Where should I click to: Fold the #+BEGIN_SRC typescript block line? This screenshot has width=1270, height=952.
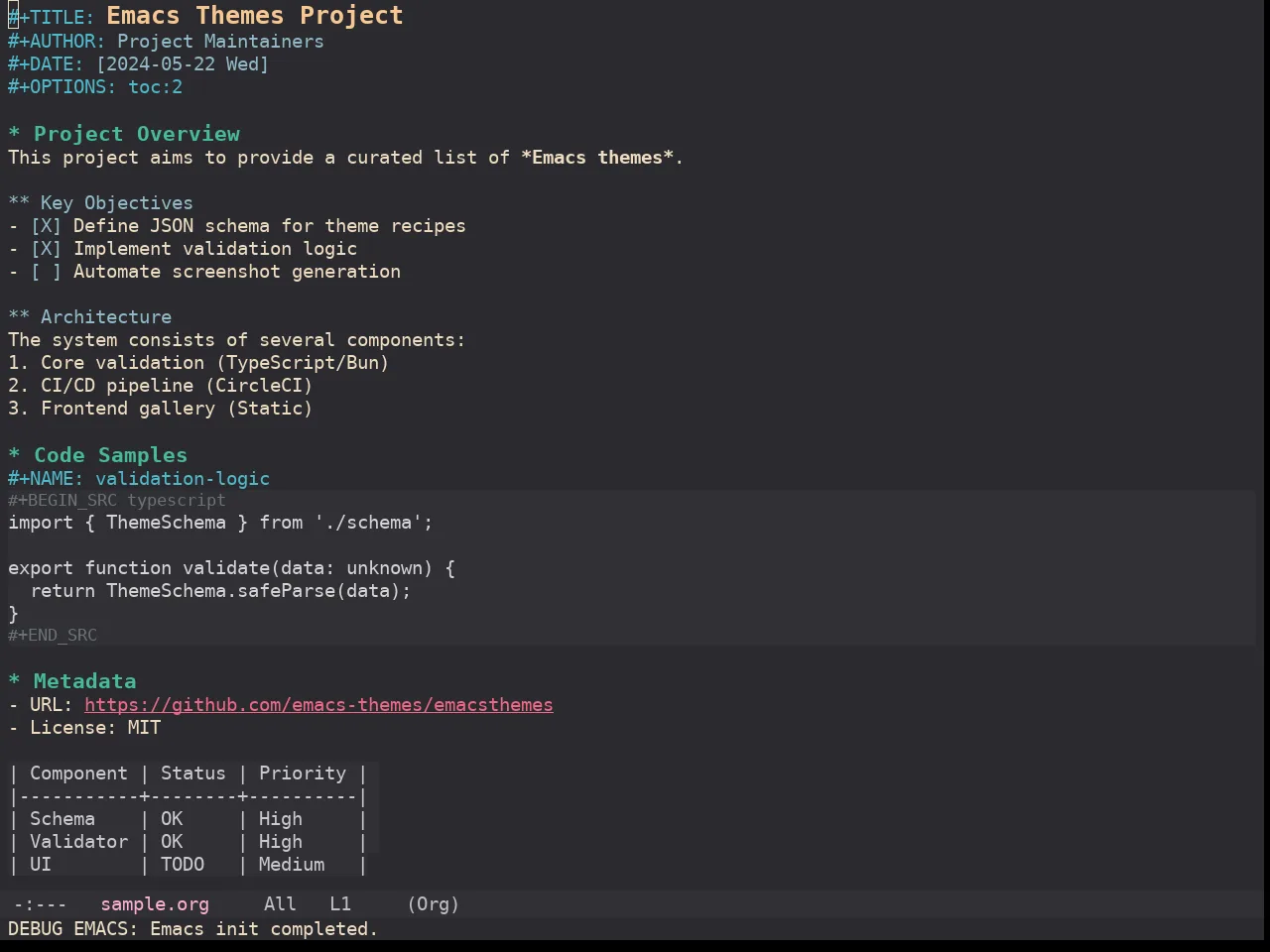click(117, 501)
